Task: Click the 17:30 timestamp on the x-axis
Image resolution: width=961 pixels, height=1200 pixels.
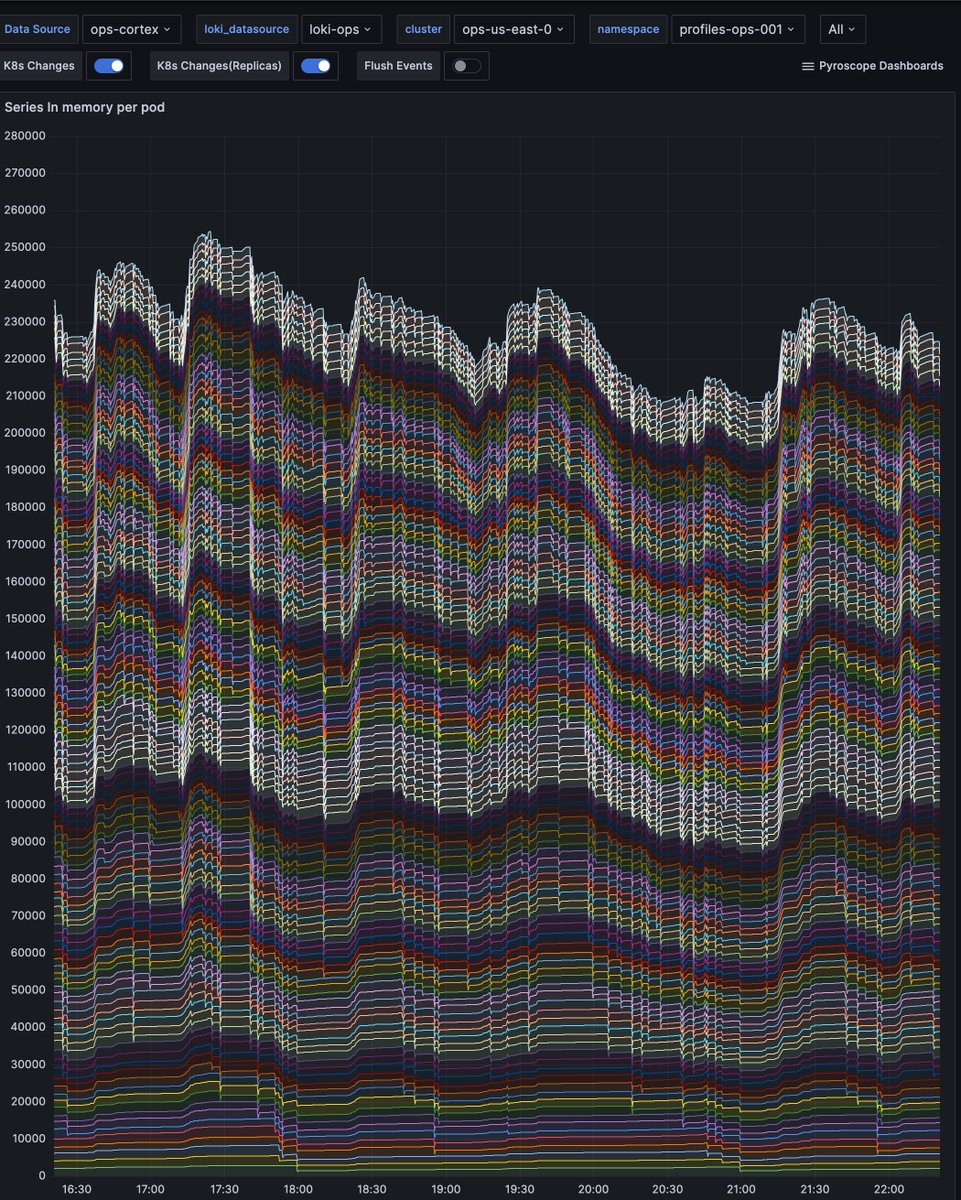Action: point(224,1190)
